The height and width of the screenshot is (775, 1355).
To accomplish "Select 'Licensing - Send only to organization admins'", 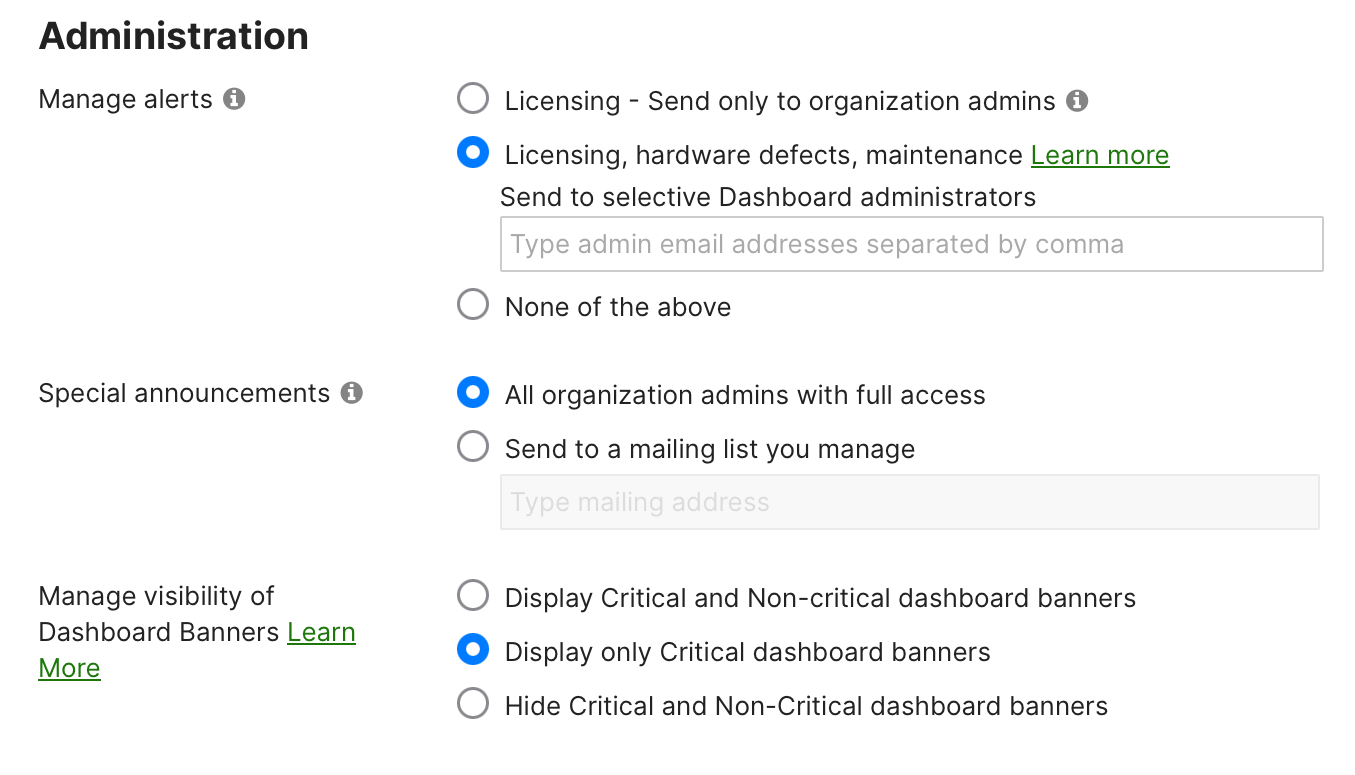I will pos(473,99).
